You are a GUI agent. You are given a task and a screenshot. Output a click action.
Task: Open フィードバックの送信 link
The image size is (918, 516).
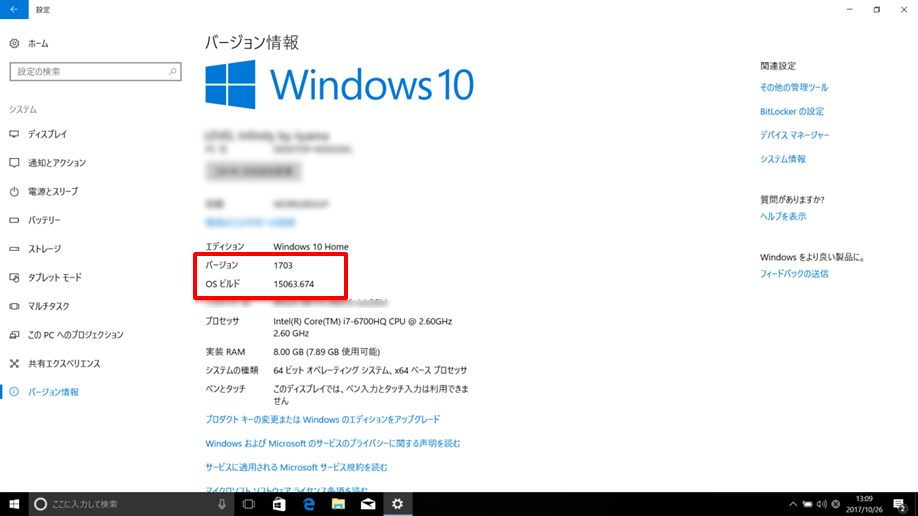click(794, 274)
